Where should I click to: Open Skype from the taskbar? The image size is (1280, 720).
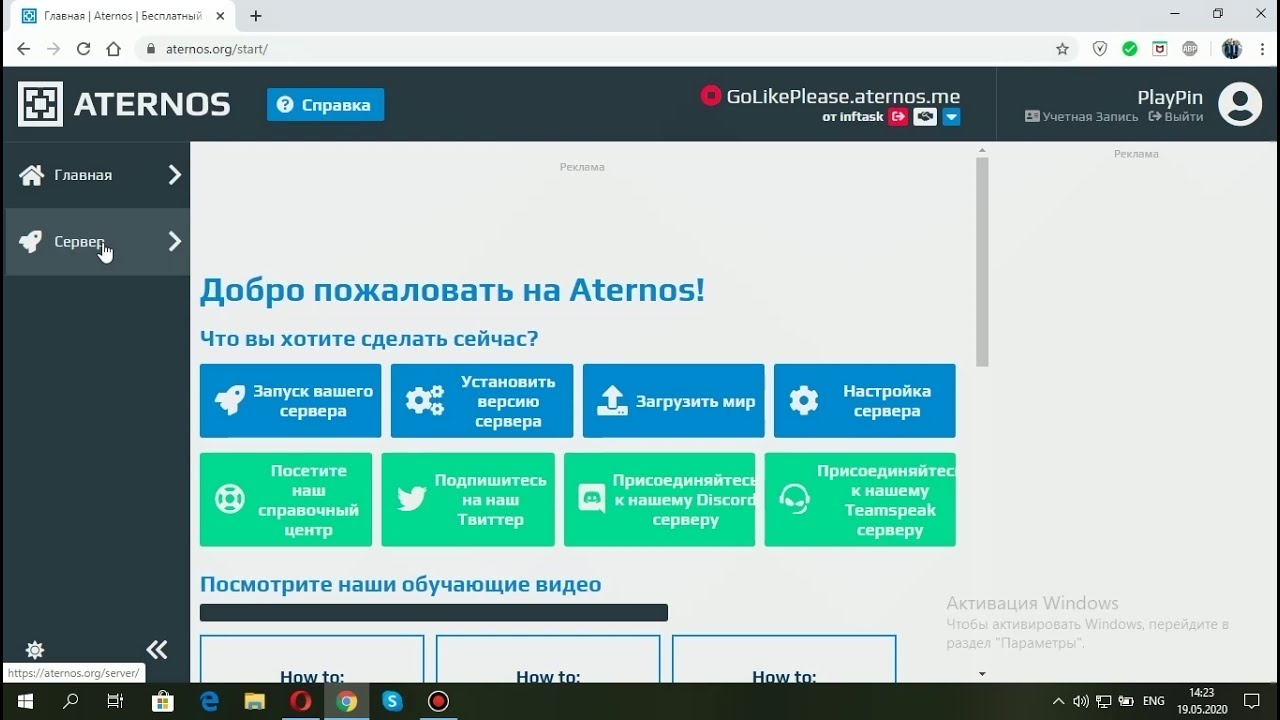392,701
